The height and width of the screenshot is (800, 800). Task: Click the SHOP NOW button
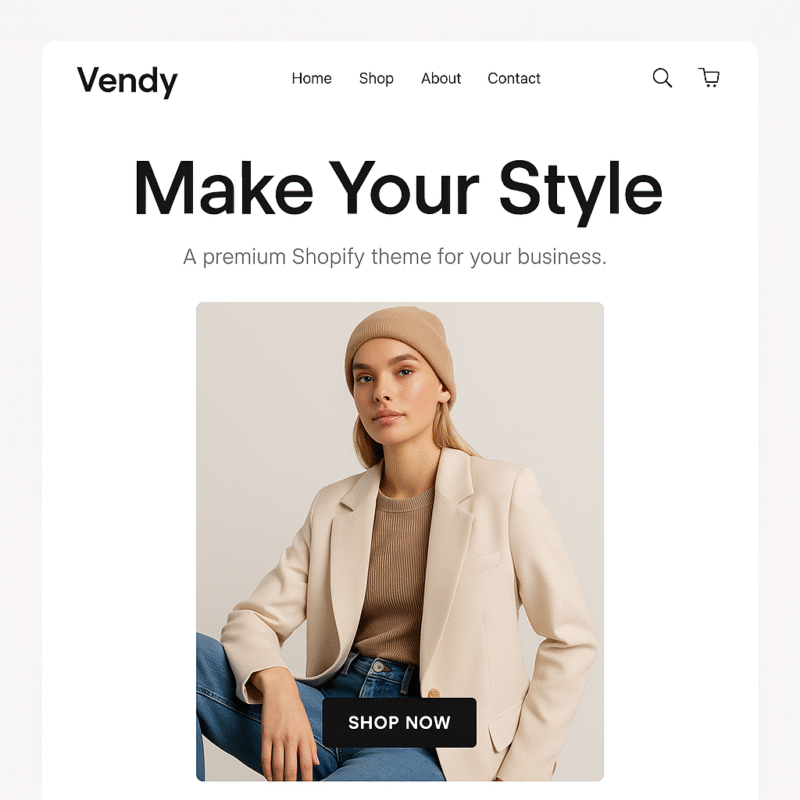click(x=399, y=722)
